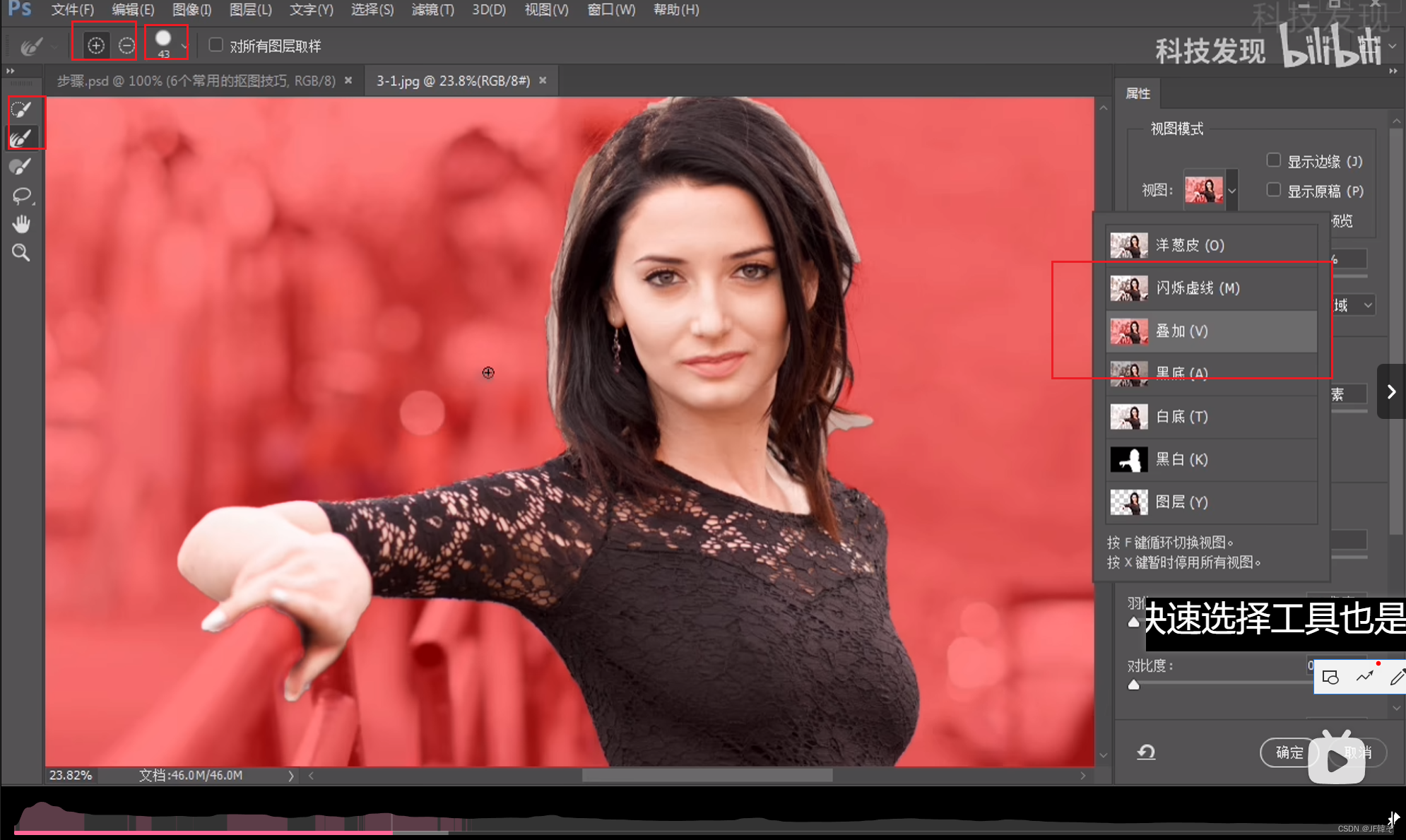Click the subtract-from-selection minus icon
This screenshot has height=840, width=1406.
[x=126, y=46]
